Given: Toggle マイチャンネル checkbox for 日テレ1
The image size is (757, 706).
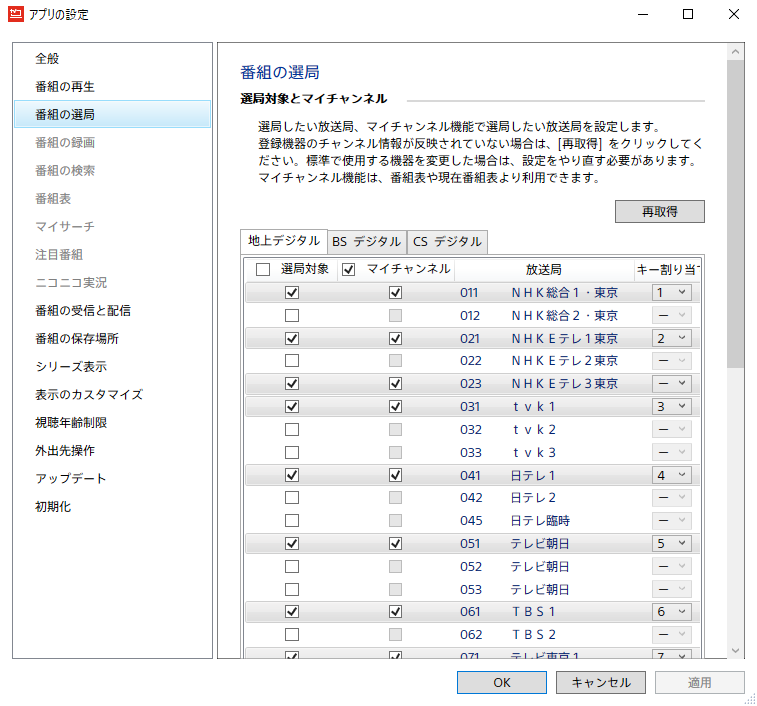Looking at the screenshot, I should pyautogui.click(x=396, y=475).
